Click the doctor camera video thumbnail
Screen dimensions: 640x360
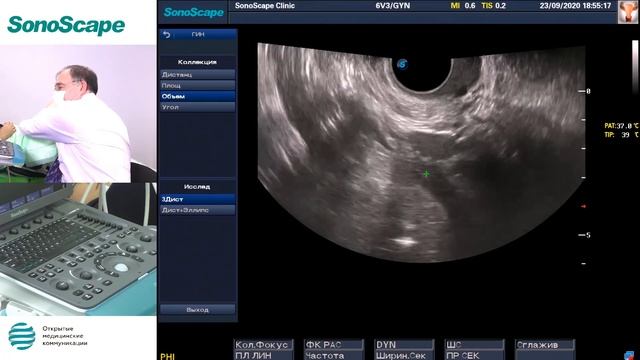tap(78, 114)
